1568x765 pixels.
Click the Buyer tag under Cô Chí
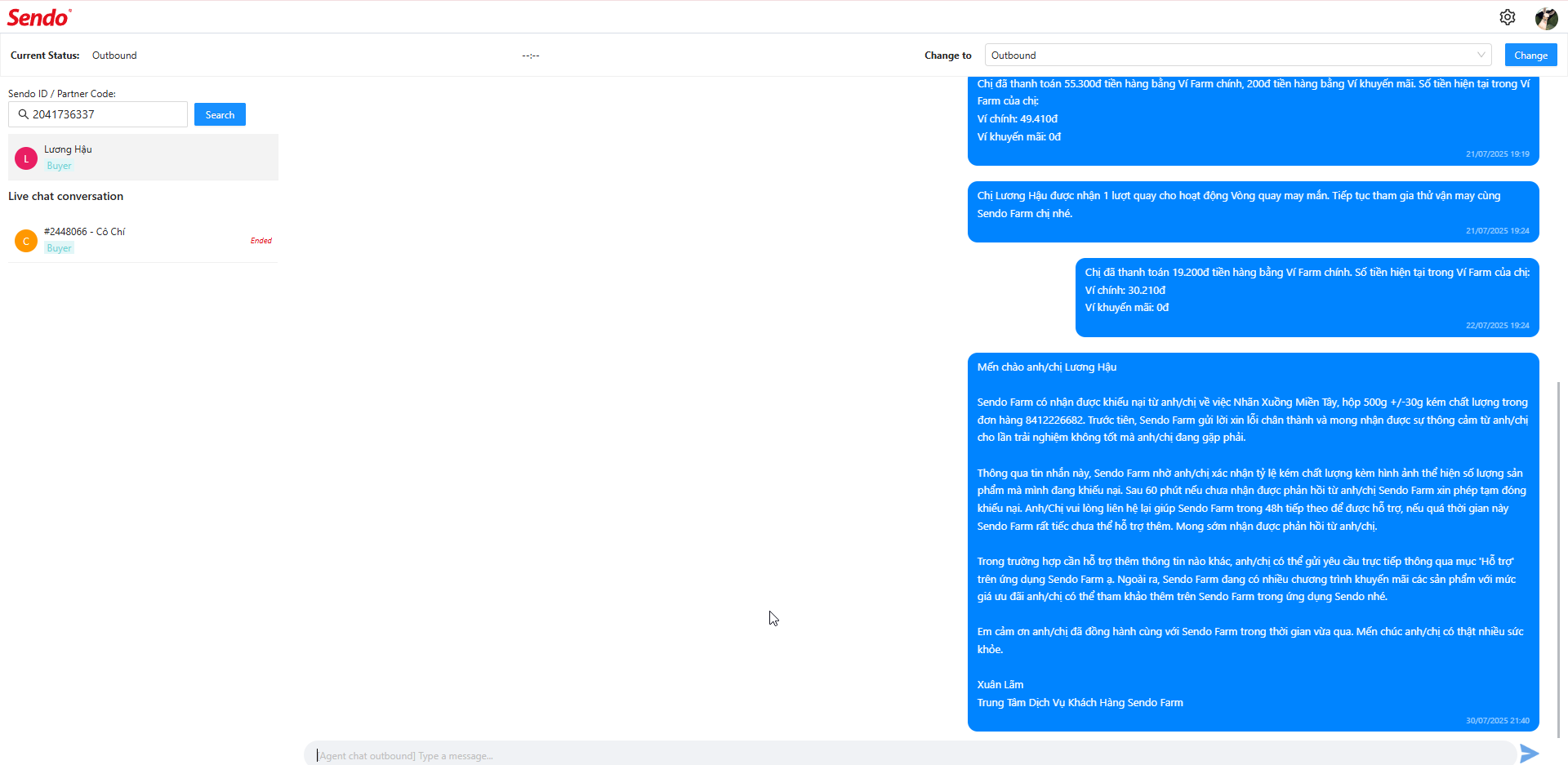pos(59,248)
